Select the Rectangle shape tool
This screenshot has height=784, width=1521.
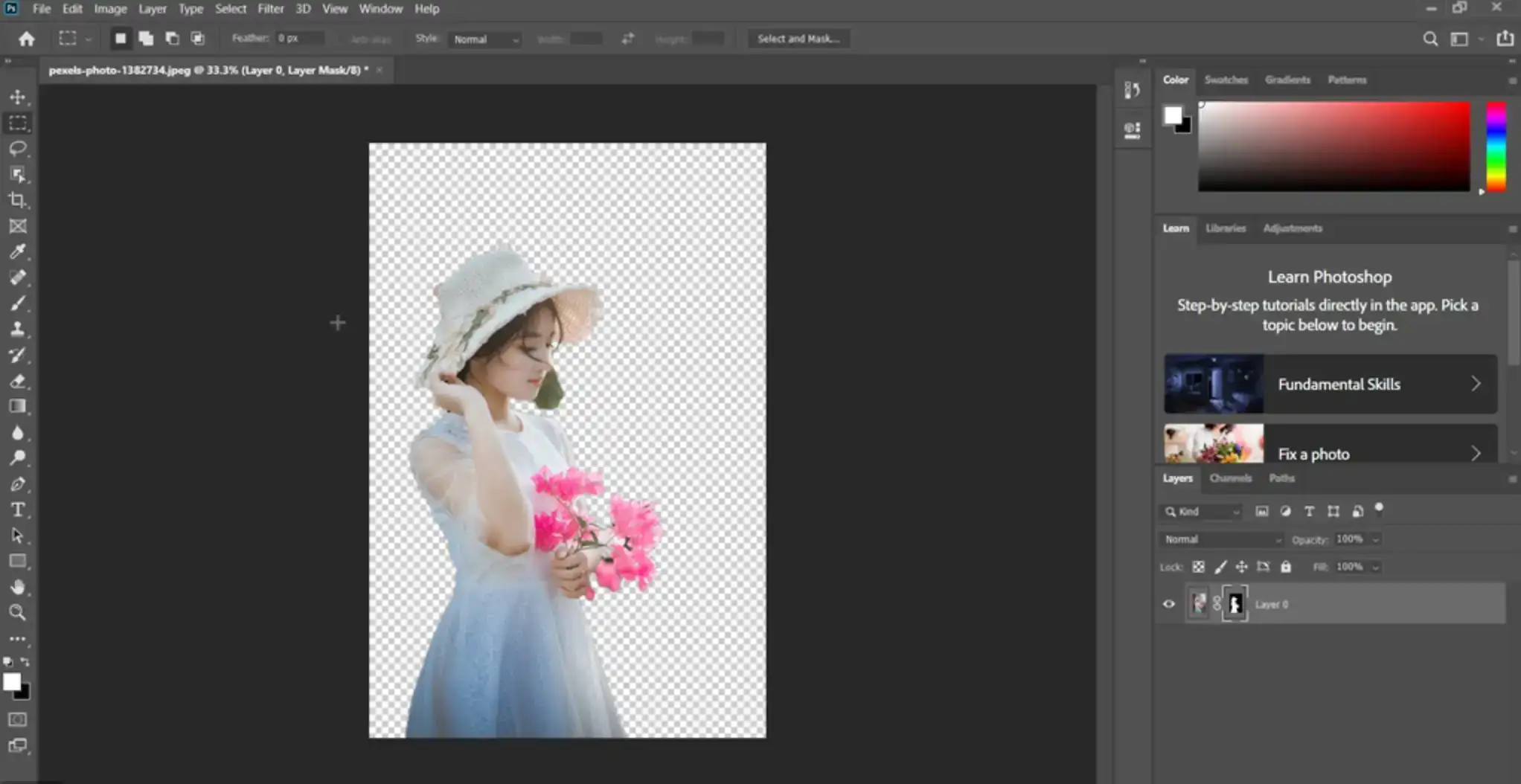[18, 562]
